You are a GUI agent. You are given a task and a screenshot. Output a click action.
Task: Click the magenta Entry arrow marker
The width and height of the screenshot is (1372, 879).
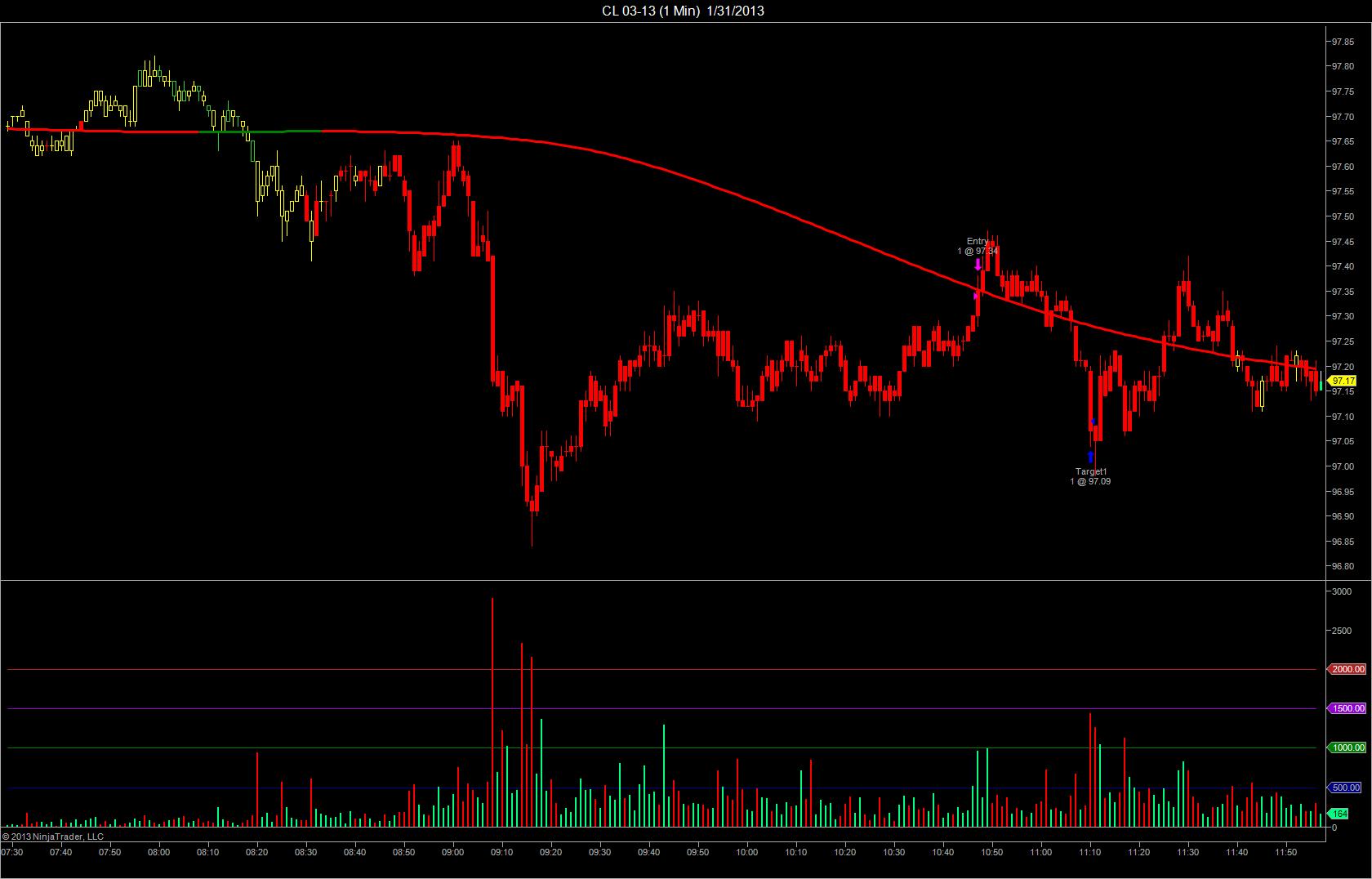click(978, 265)
